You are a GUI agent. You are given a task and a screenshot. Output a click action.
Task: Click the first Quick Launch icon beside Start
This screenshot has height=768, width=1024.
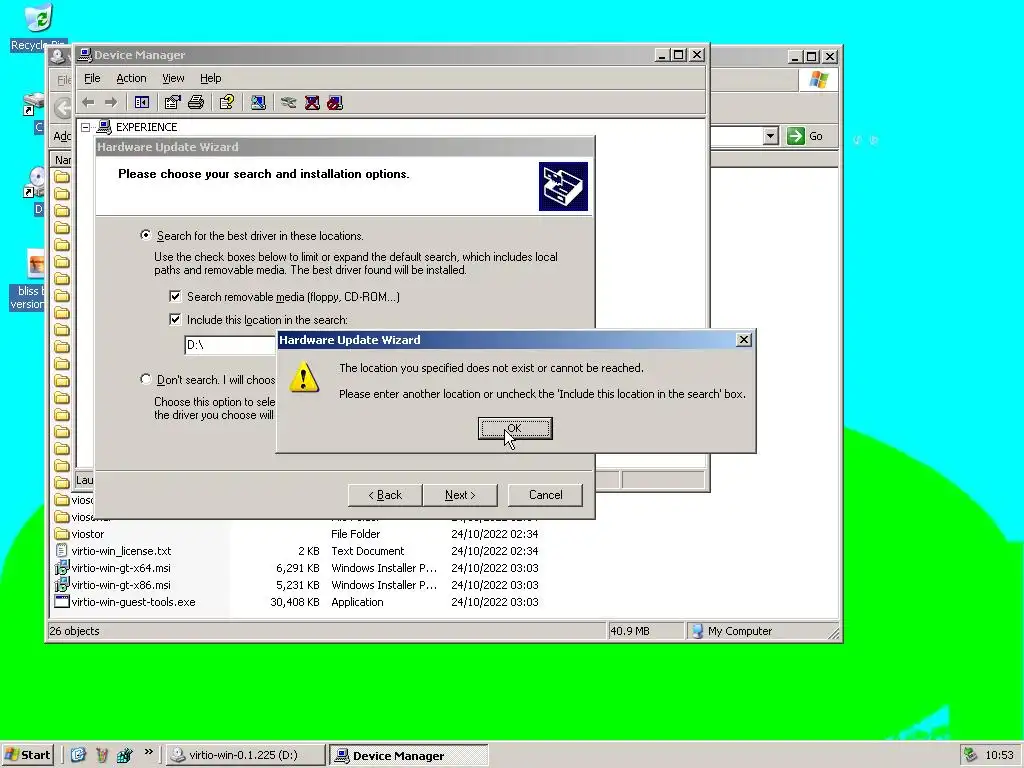click(x=78, y=755)
